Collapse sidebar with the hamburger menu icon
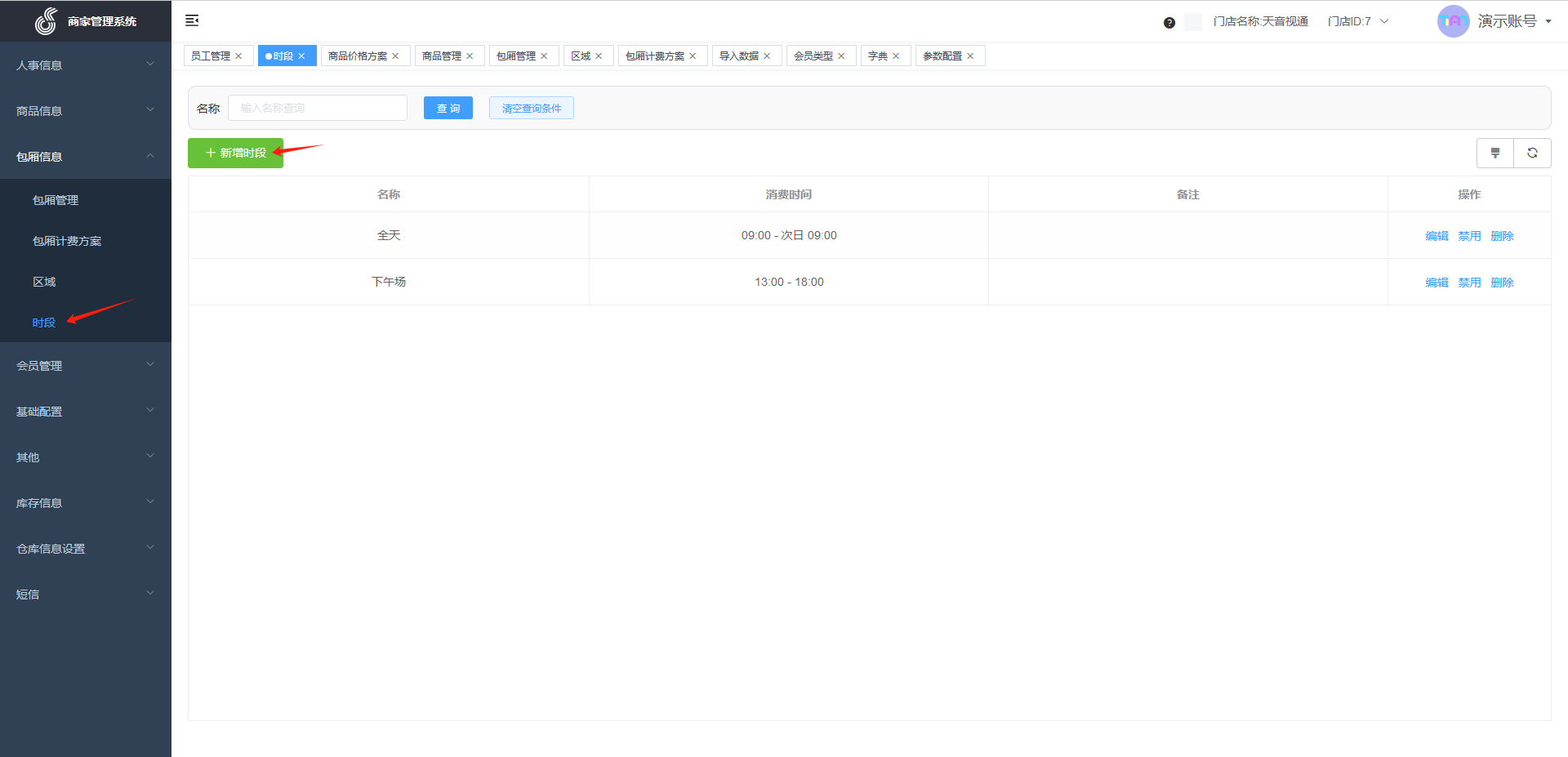This screenshot has height=757, width=1568. click(192, 20)
